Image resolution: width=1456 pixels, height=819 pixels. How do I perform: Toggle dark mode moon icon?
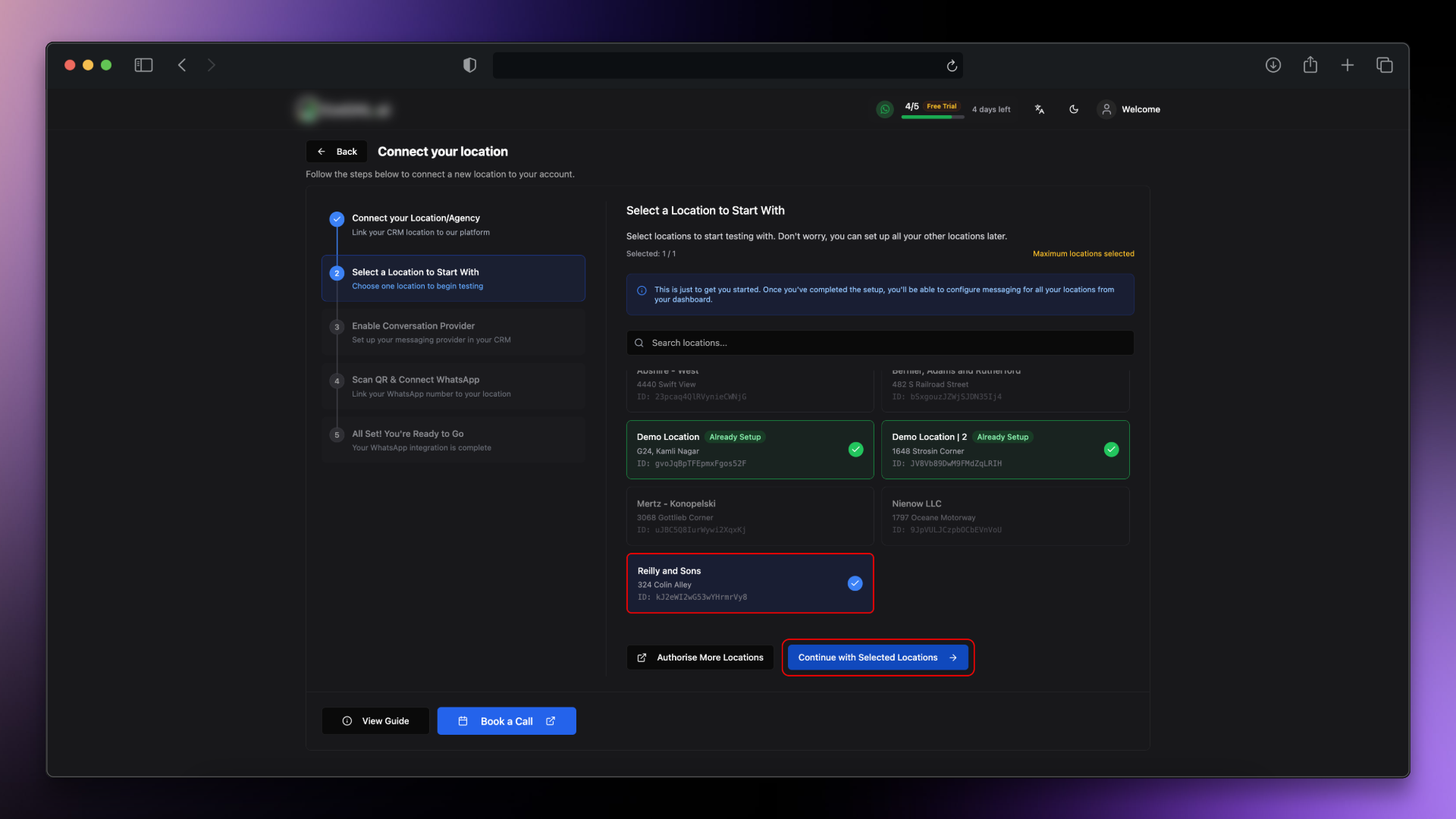click(x=1074, y=109)
